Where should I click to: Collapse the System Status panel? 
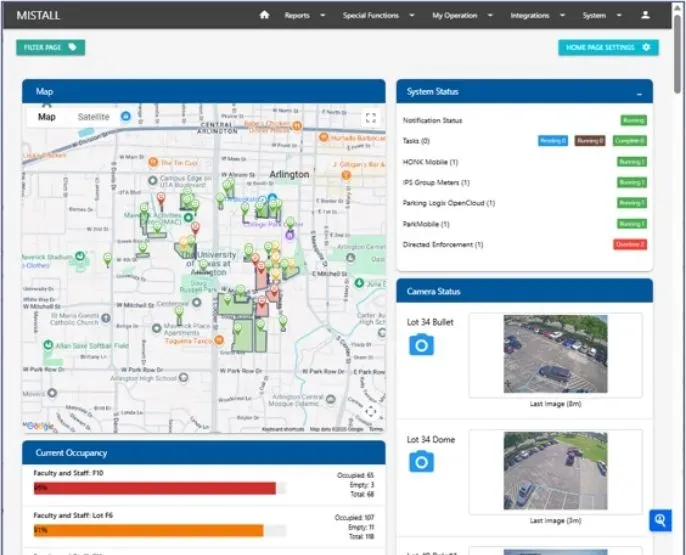click(x=639, y=93)
